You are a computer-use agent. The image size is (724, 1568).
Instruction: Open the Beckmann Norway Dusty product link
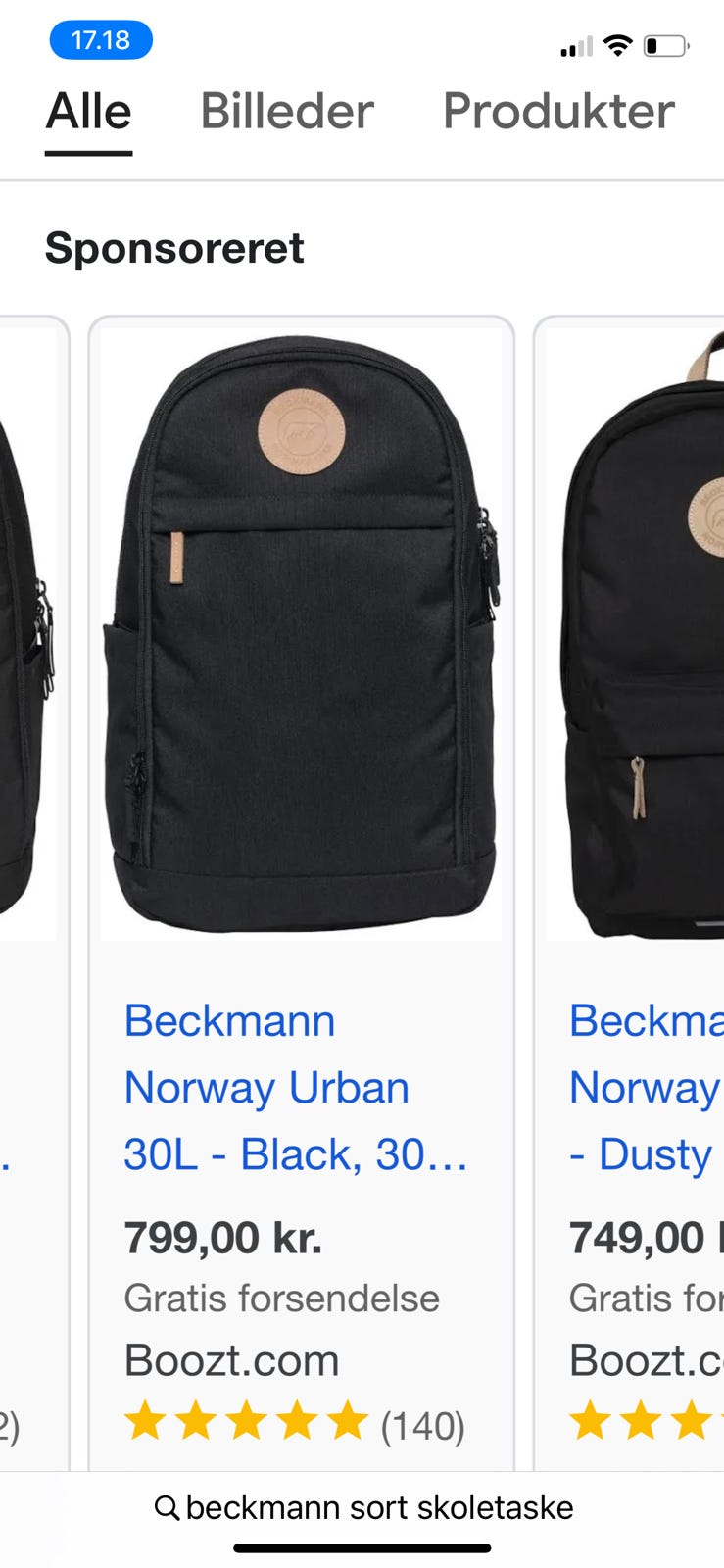pos(647,1088)
